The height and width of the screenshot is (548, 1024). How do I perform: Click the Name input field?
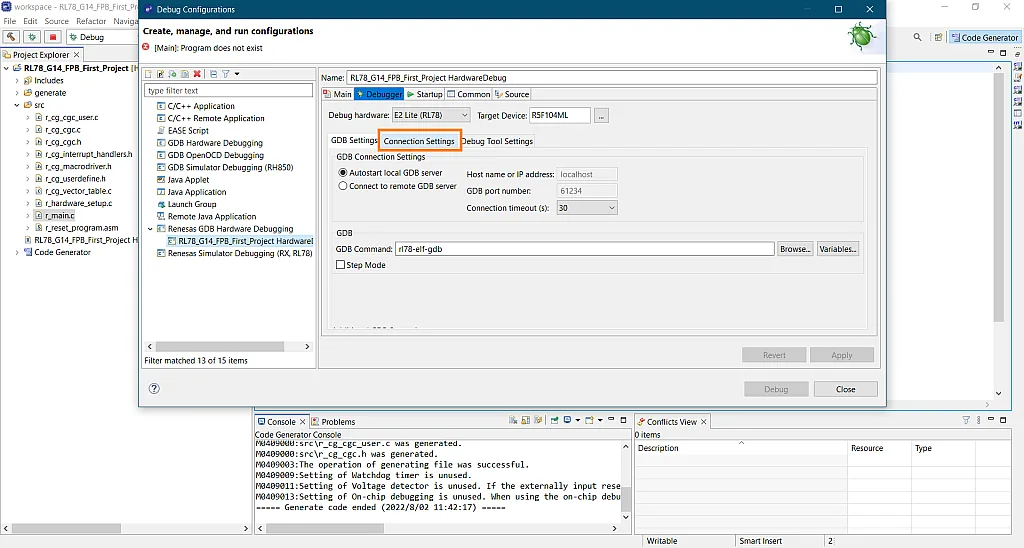coord(611,78)
